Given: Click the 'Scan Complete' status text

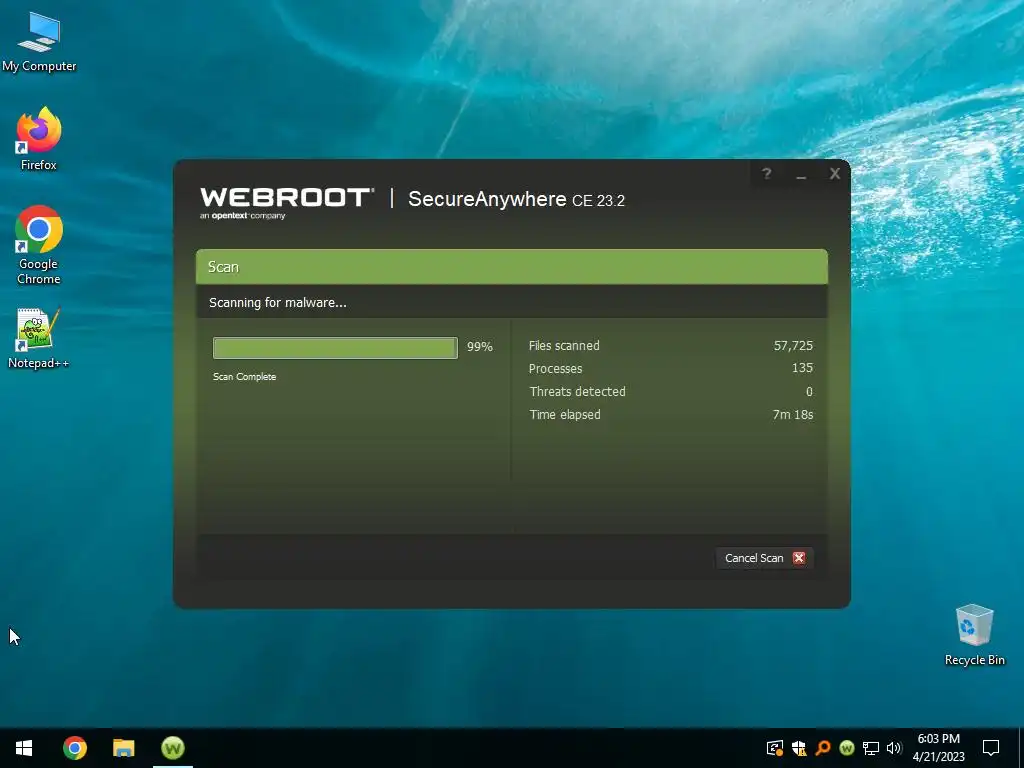Looking at the screenshot, I should (244, 377).
